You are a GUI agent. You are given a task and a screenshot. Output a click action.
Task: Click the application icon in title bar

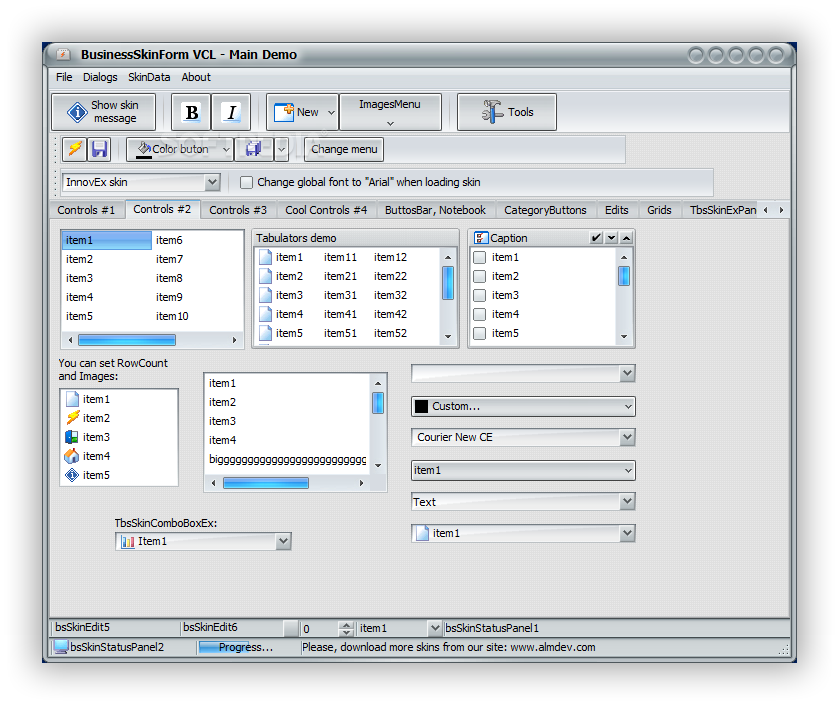[64, 55]
